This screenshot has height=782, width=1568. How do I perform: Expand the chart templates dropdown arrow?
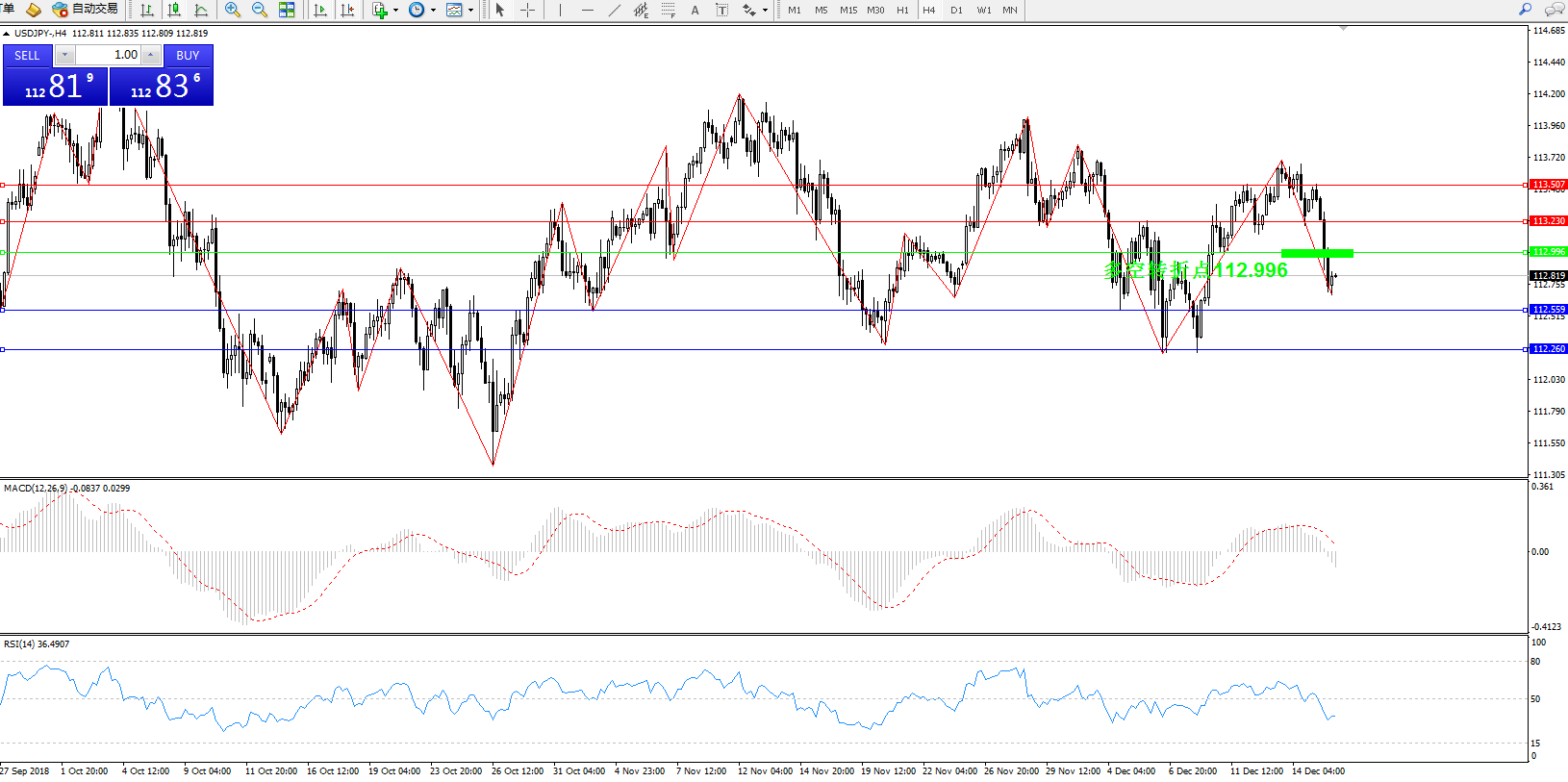point(470,11)
